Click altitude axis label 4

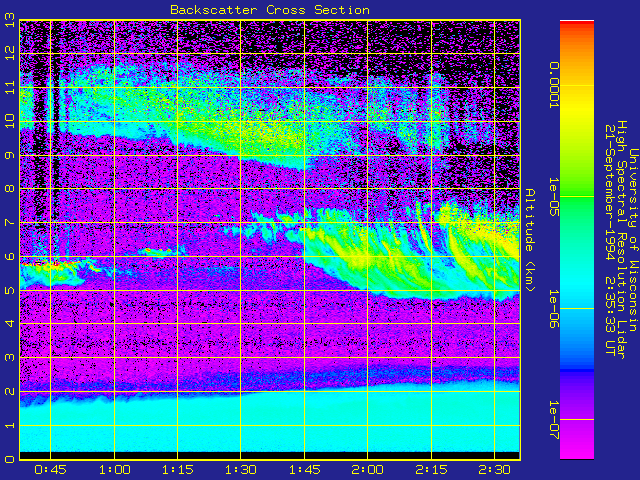pyautogui.click(x=9, y=324)
